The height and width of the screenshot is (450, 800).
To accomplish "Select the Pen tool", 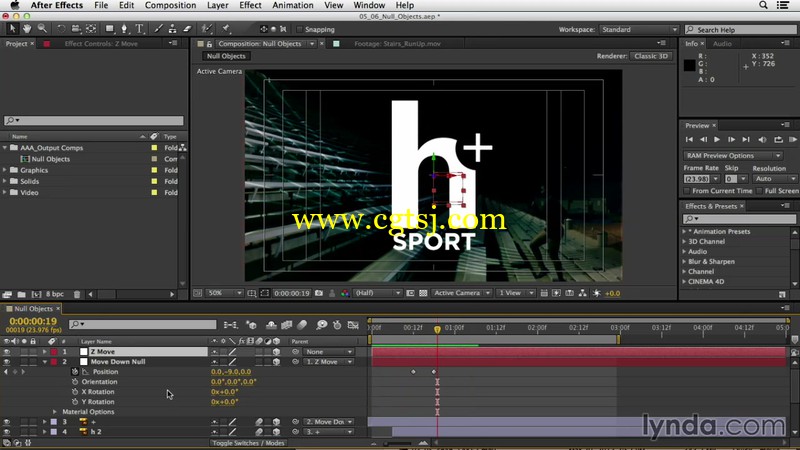I will (x=124, y=29).
